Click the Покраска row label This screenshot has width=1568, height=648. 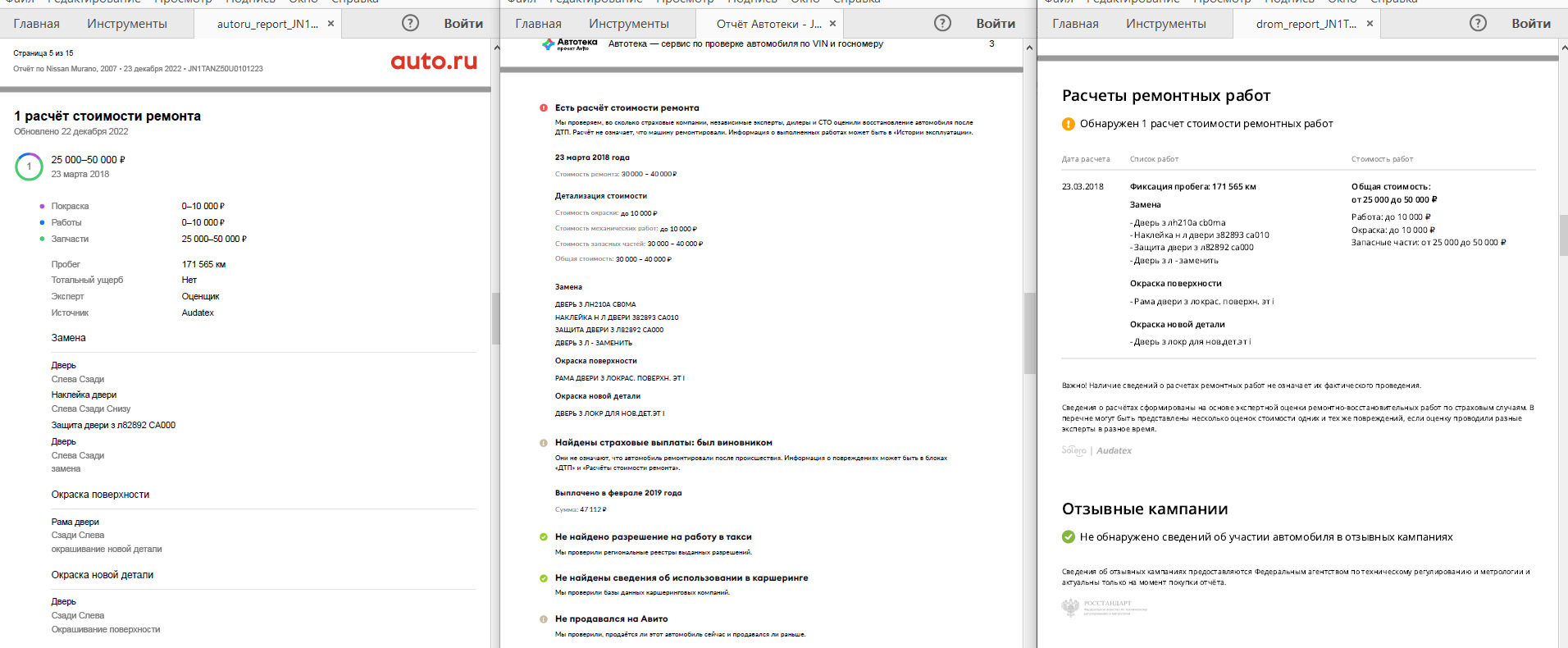coord(70,206)
